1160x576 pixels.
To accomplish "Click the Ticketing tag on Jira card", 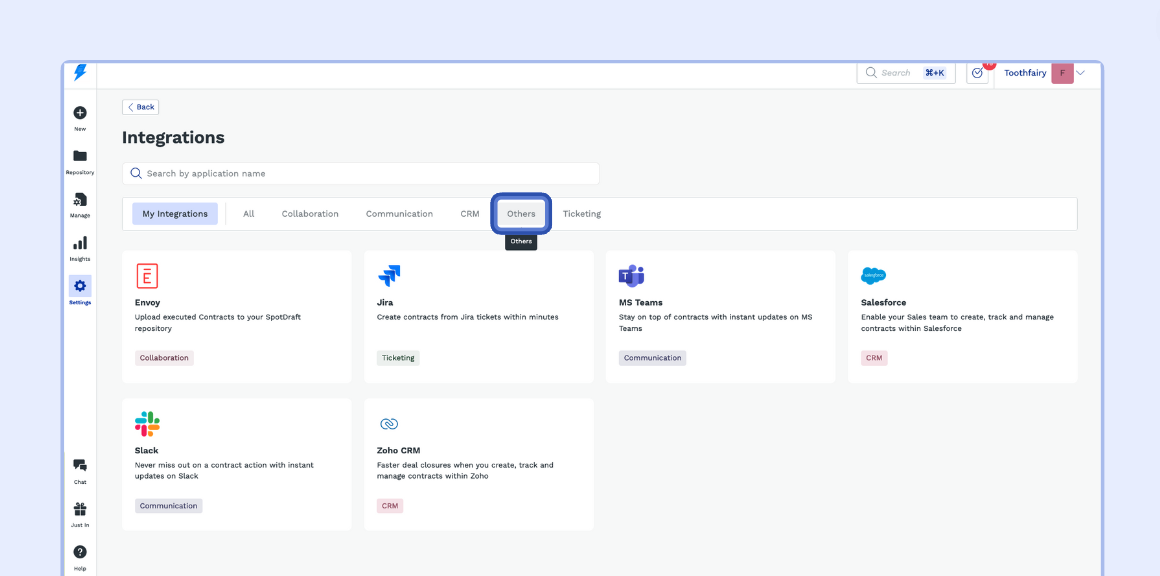I will click(398, 358).
